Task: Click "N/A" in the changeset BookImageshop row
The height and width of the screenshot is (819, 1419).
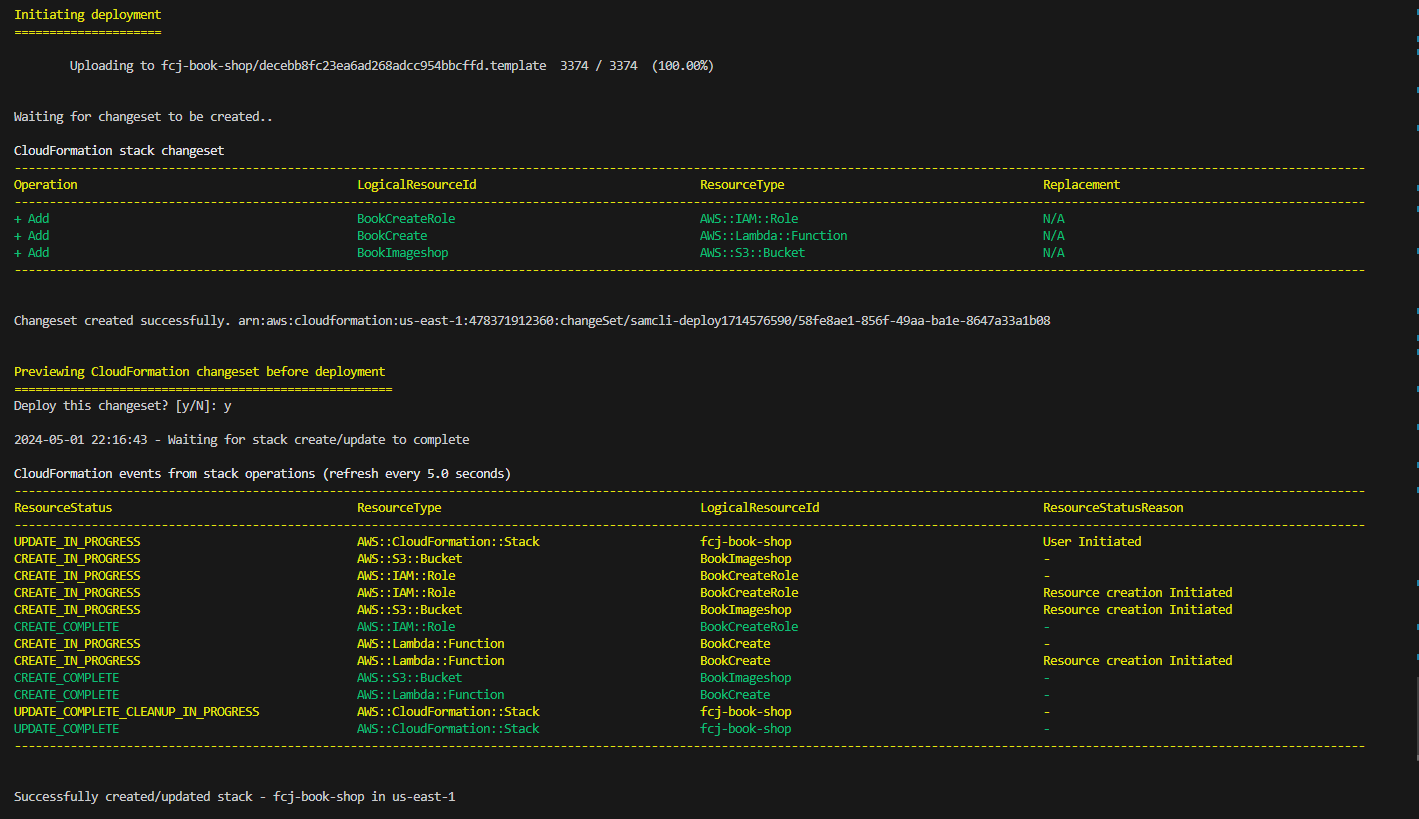Action: [x=1053, y=253]
